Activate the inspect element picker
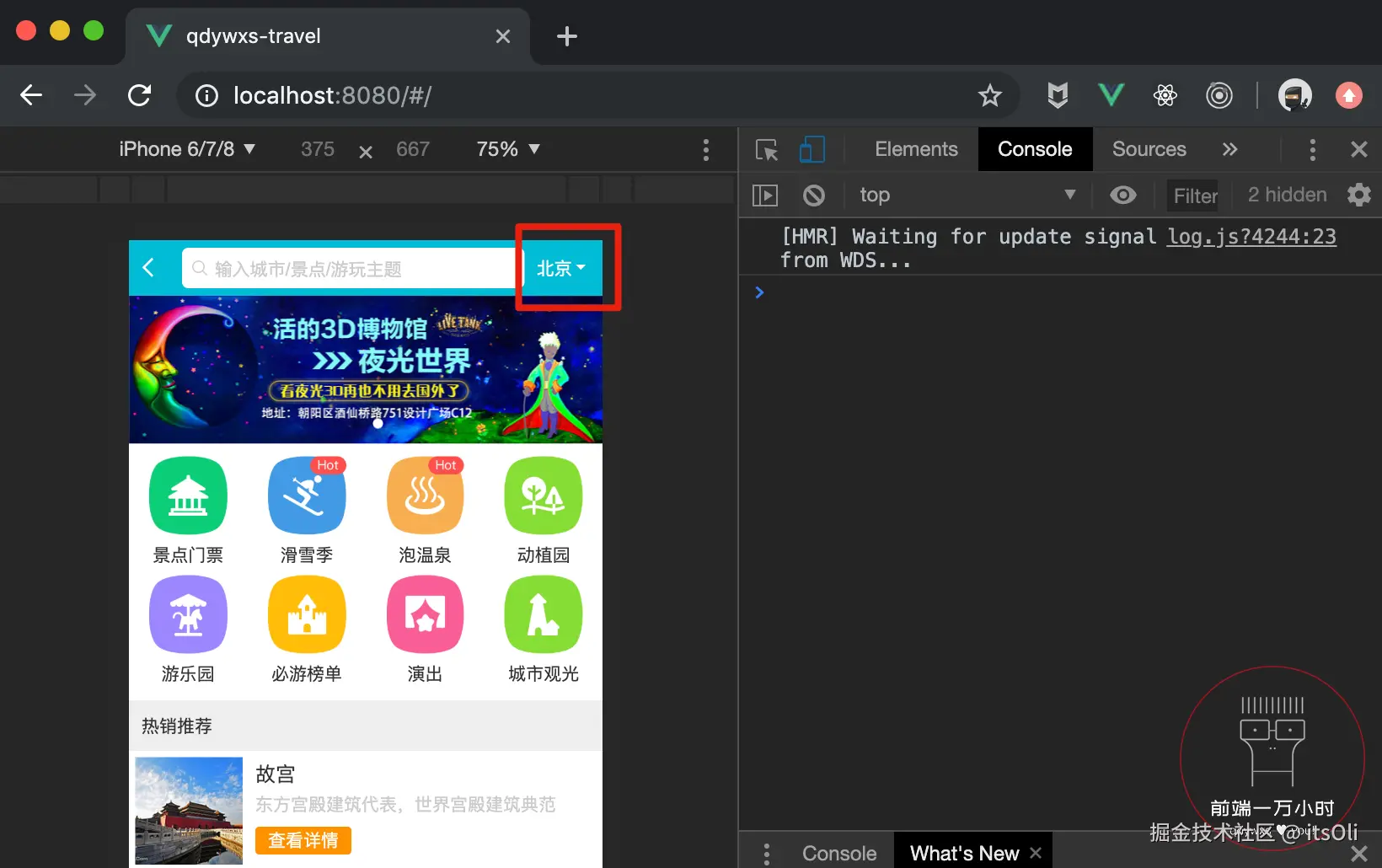The height and width of the screenshot is (868, 1382). [x=767, y=150]
